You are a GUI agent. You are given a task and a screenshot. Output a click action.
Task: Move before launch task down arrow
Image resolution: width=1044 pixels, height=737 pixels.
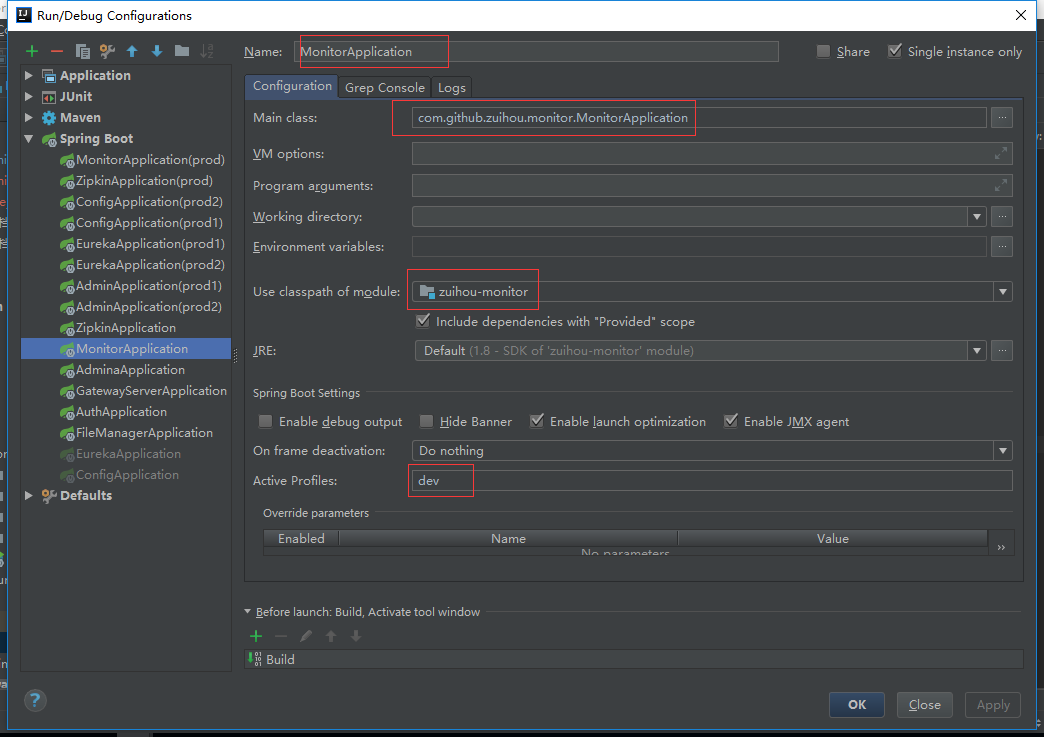coord(356,636)
